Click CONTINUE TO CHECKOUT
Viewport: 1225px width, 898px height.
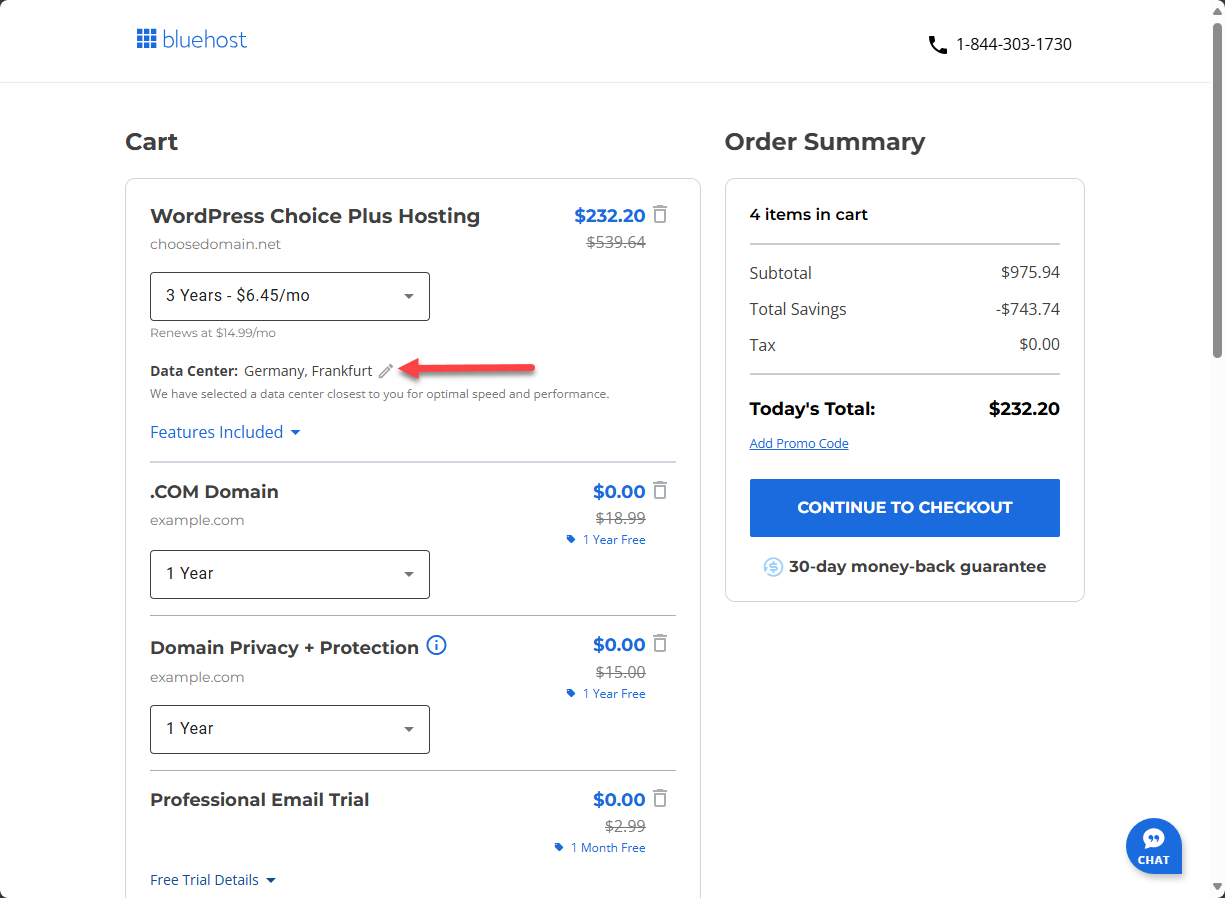pyautogui.click(x=904, y=508)
